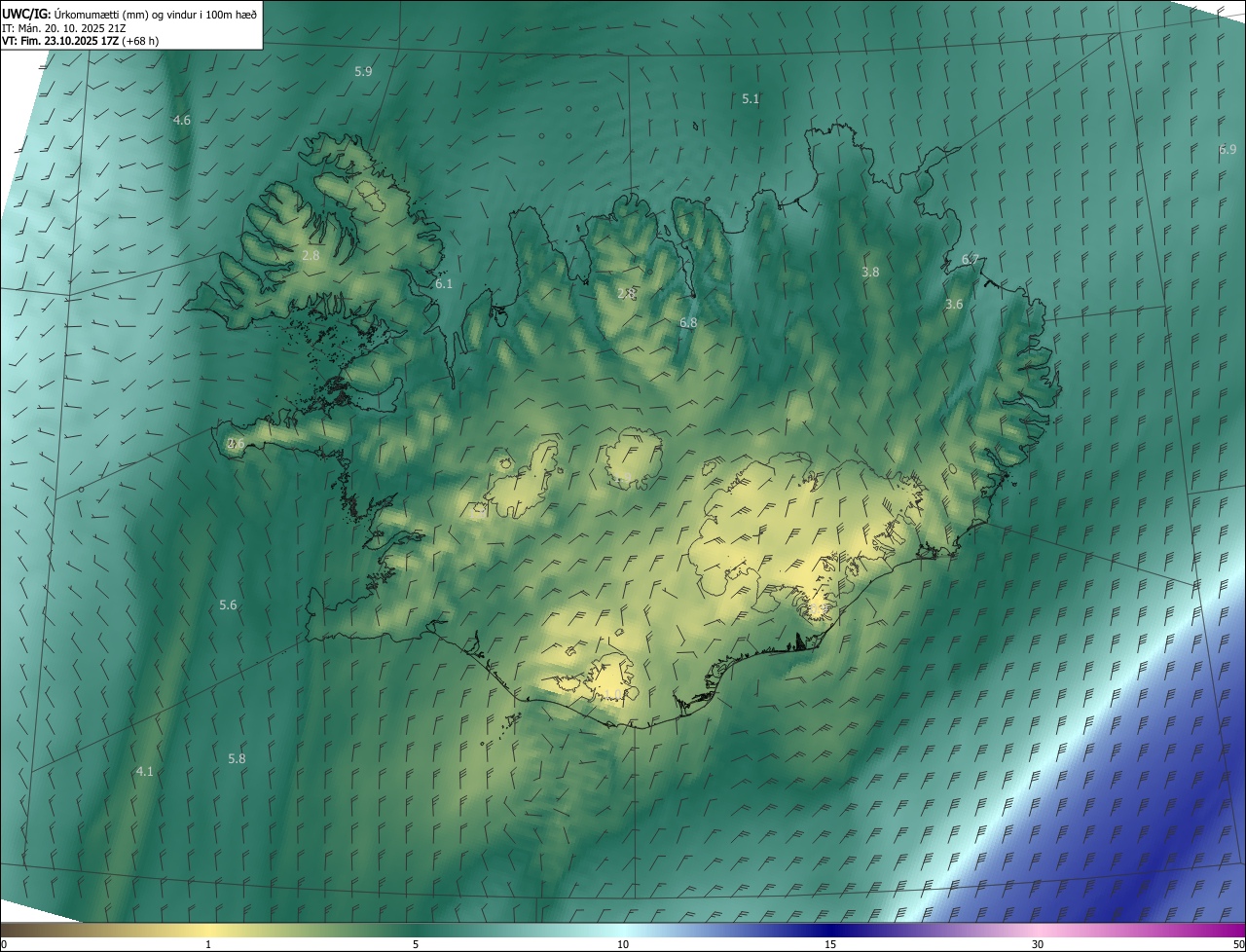Click the 4.1 value on the map
Screen dimensions: 1246x952
(x=144, y=772)
